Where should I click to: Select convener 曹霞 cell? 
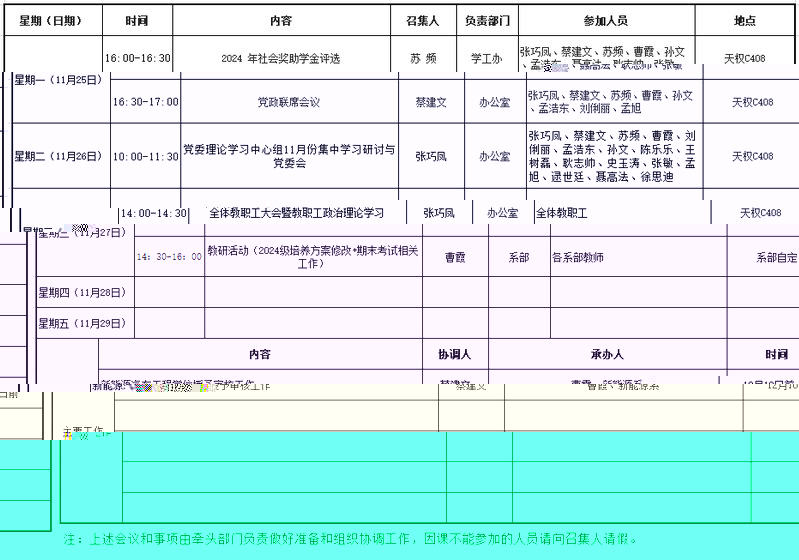coord(455,257)
